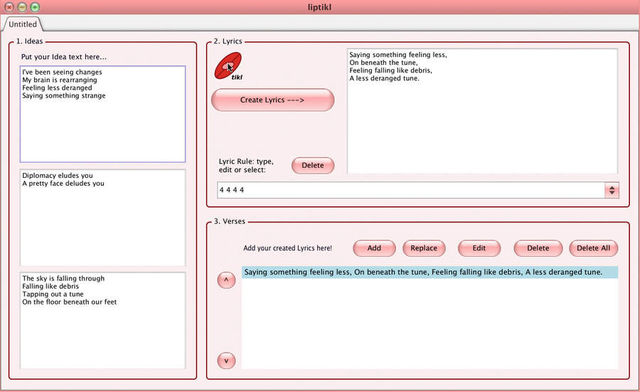Click inside the generated lyrics text area
This screenshot has height=392, width=640.
click(482, 111)
